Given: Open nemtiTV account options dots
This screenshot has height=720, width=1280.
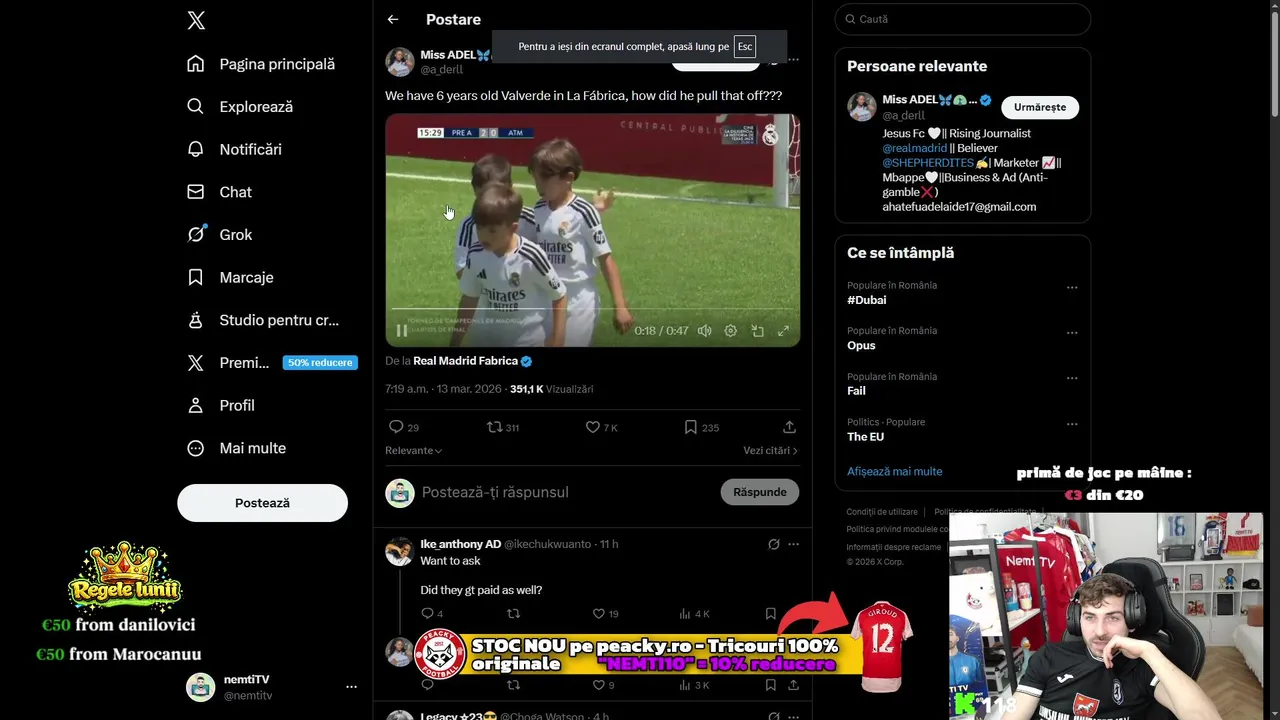Looking at the screenshot, I should click(351, 687).
